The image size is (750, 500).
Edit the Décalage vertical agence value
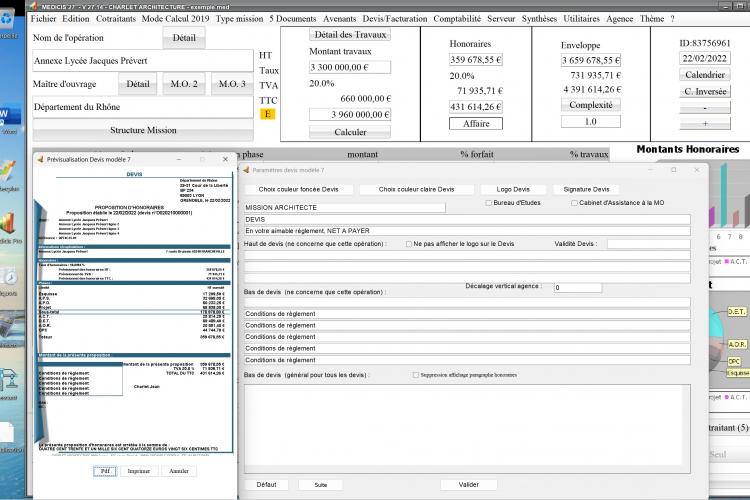tap(578, 288)
